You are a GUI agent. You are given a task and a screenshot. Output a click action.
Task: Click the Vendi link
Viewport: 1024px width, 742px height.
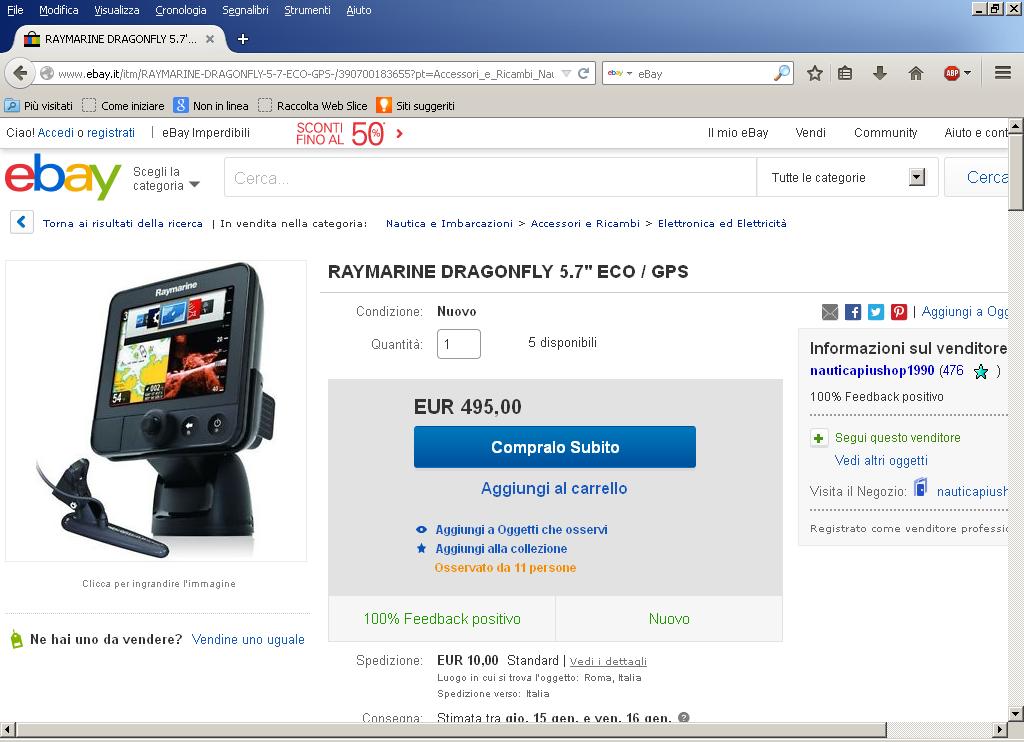810,133
